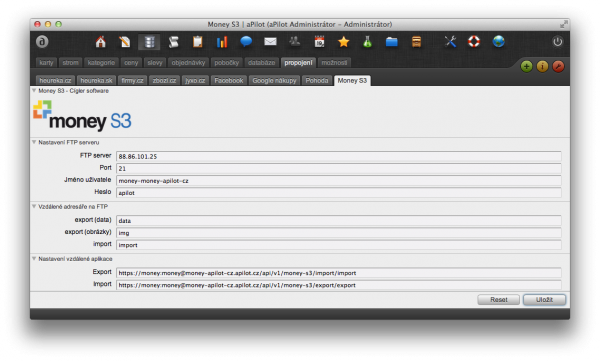Image resolution: width=600 pixels, height=361 pixels.
Task: Open the mail envelope icon
Action: 271,41
